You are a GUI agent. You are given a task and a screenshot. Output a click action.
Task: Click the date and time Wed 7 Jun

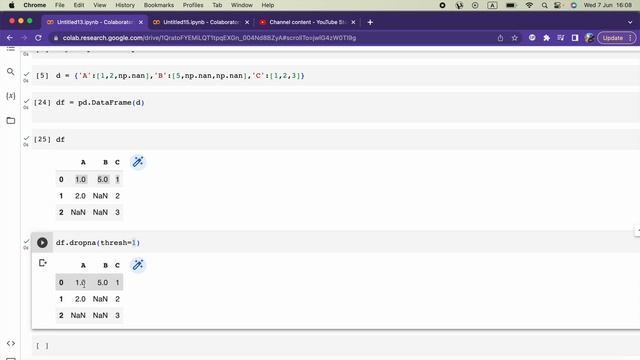(607, 5)
